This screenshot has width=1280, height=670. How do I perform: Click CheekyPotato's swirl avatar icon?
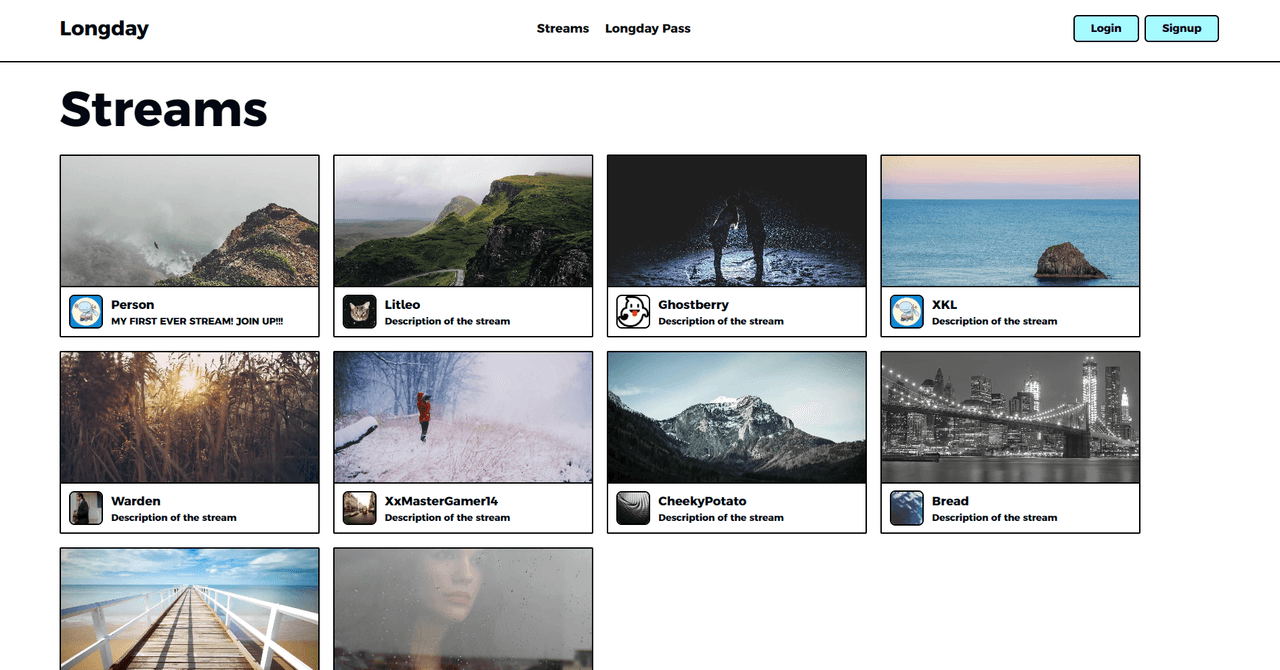pyautogui.click(x=633, y=508)
